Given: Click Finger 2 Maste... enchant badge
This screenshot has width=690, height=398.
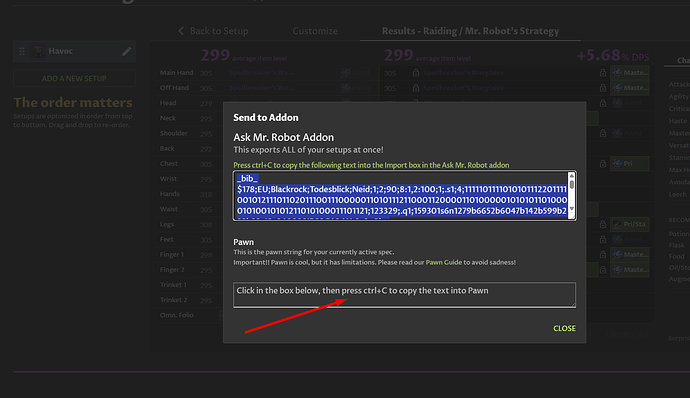Looking at the screenshot, I should (630, 269).
